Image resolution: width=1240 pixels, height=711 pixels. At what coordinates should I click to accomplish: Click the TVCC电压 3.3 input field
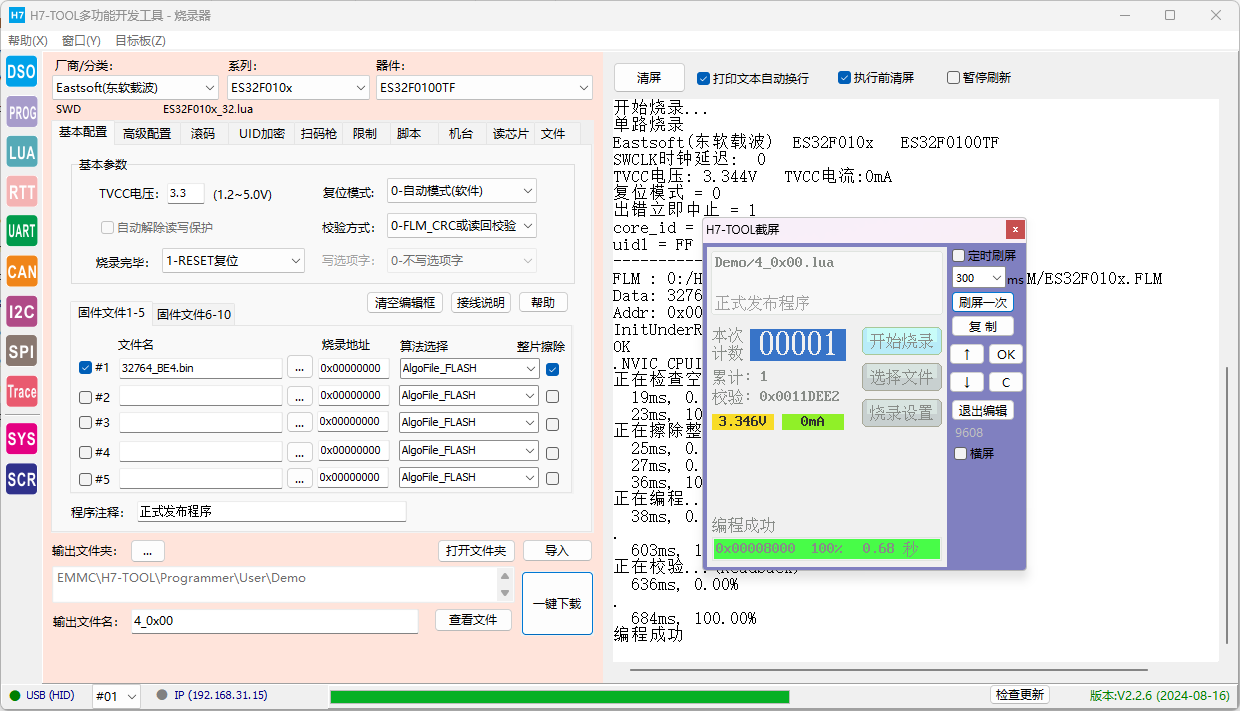(186, 194)
